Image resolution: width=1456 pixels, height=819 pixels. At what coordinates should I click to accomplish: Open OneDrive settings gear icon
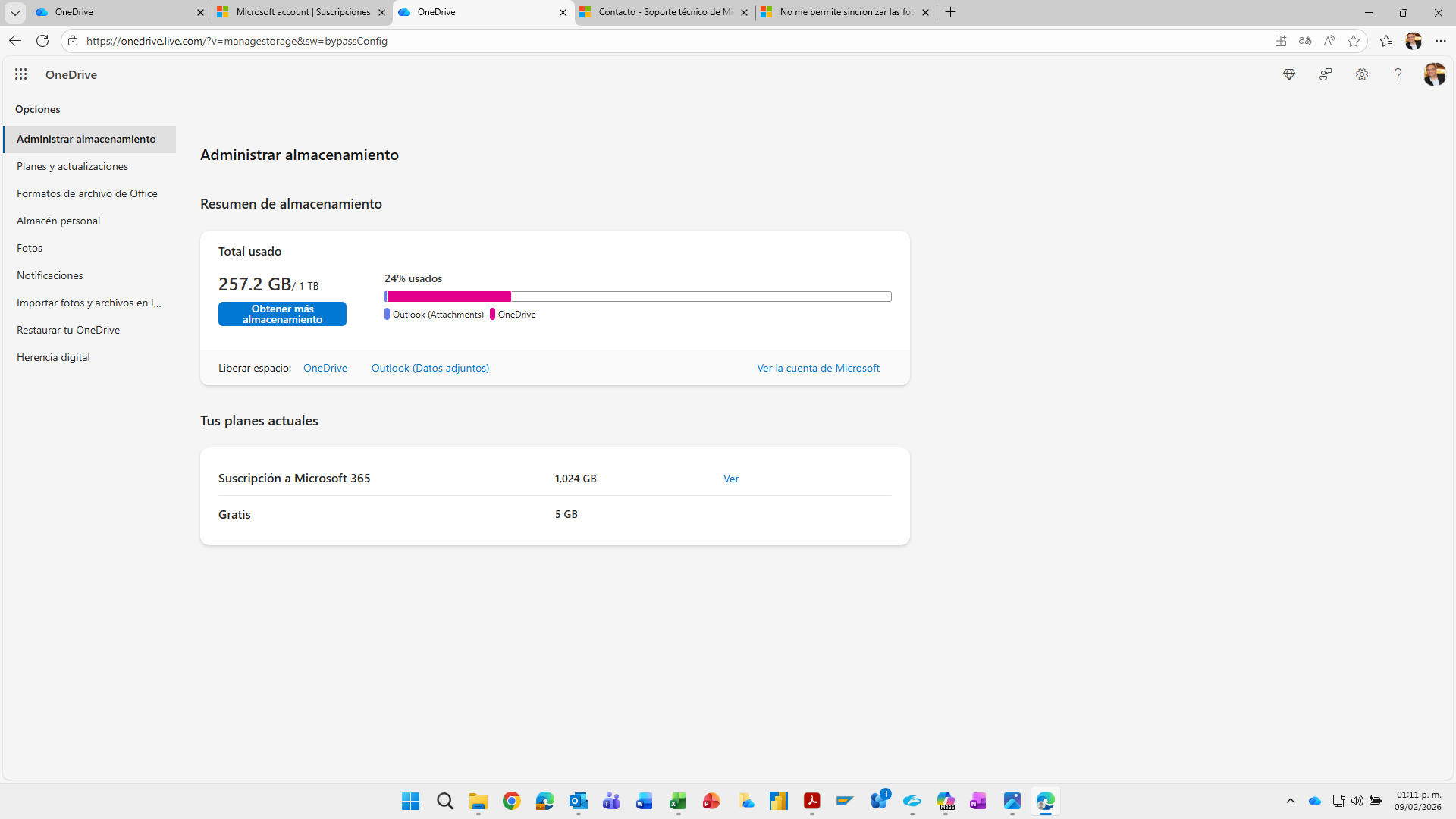point(1362,74)
